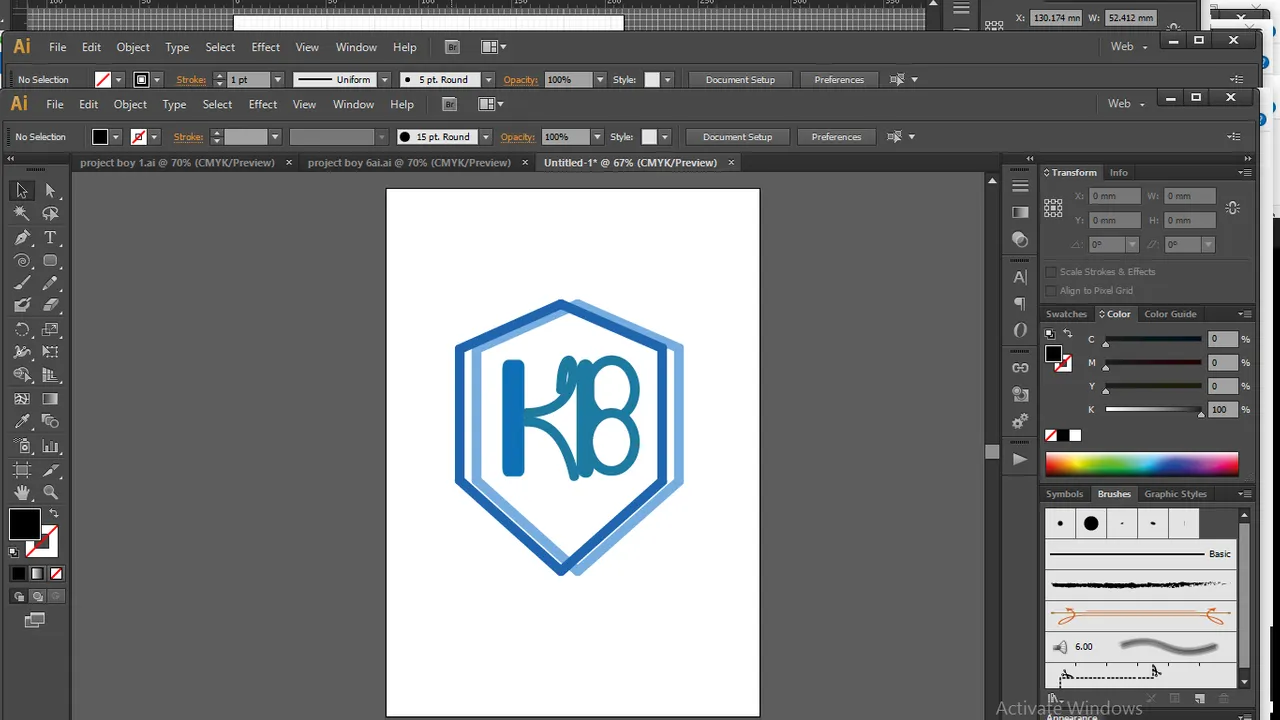Click back window's Document Setup button
Screen dimensions: 1280x720
[740, 80]
